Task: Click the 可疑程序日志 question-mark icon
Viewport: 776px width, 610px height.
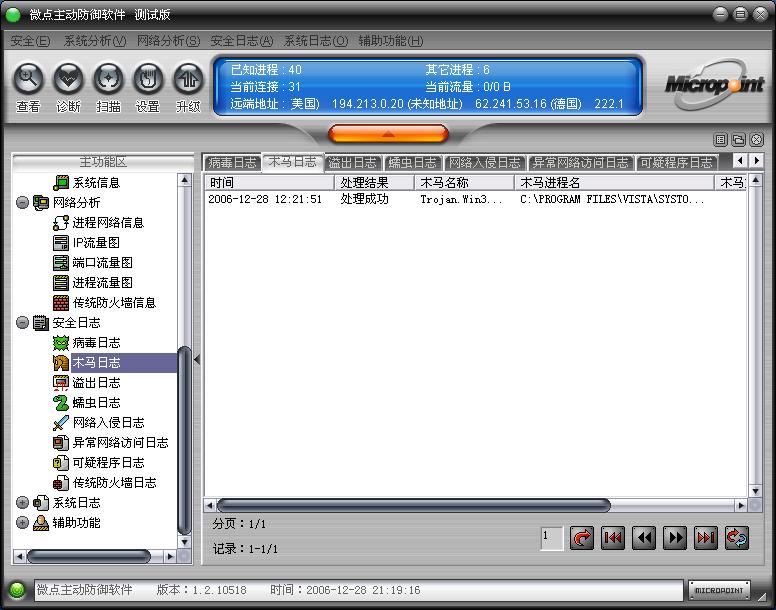Action: pos(61,463)
